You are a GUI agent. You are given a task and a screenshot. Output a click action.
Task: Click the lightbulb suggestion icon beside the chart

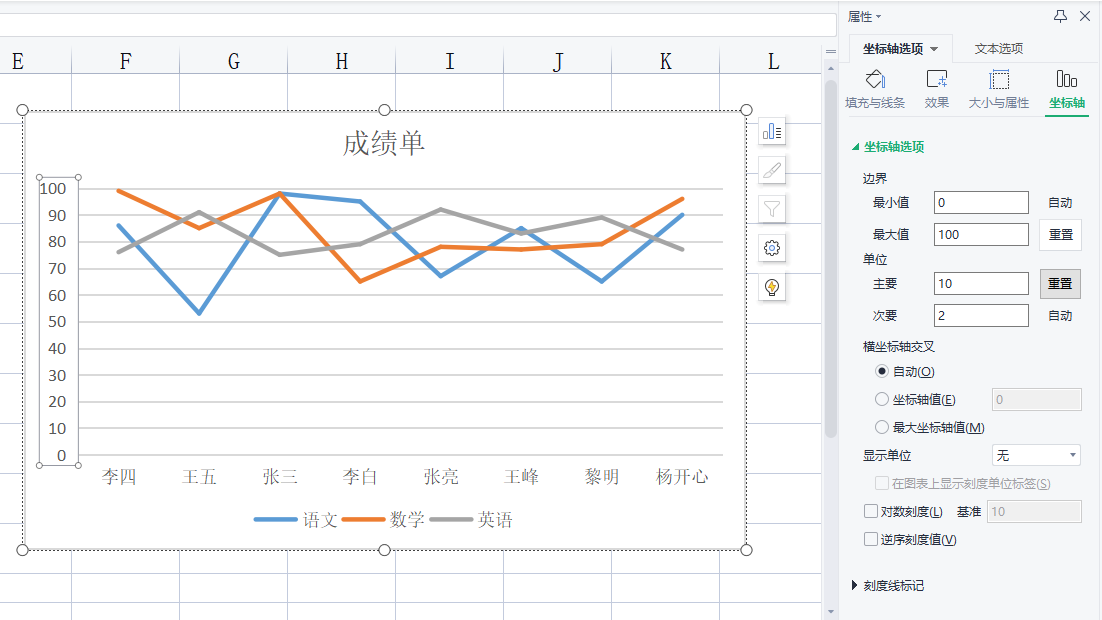771,288
